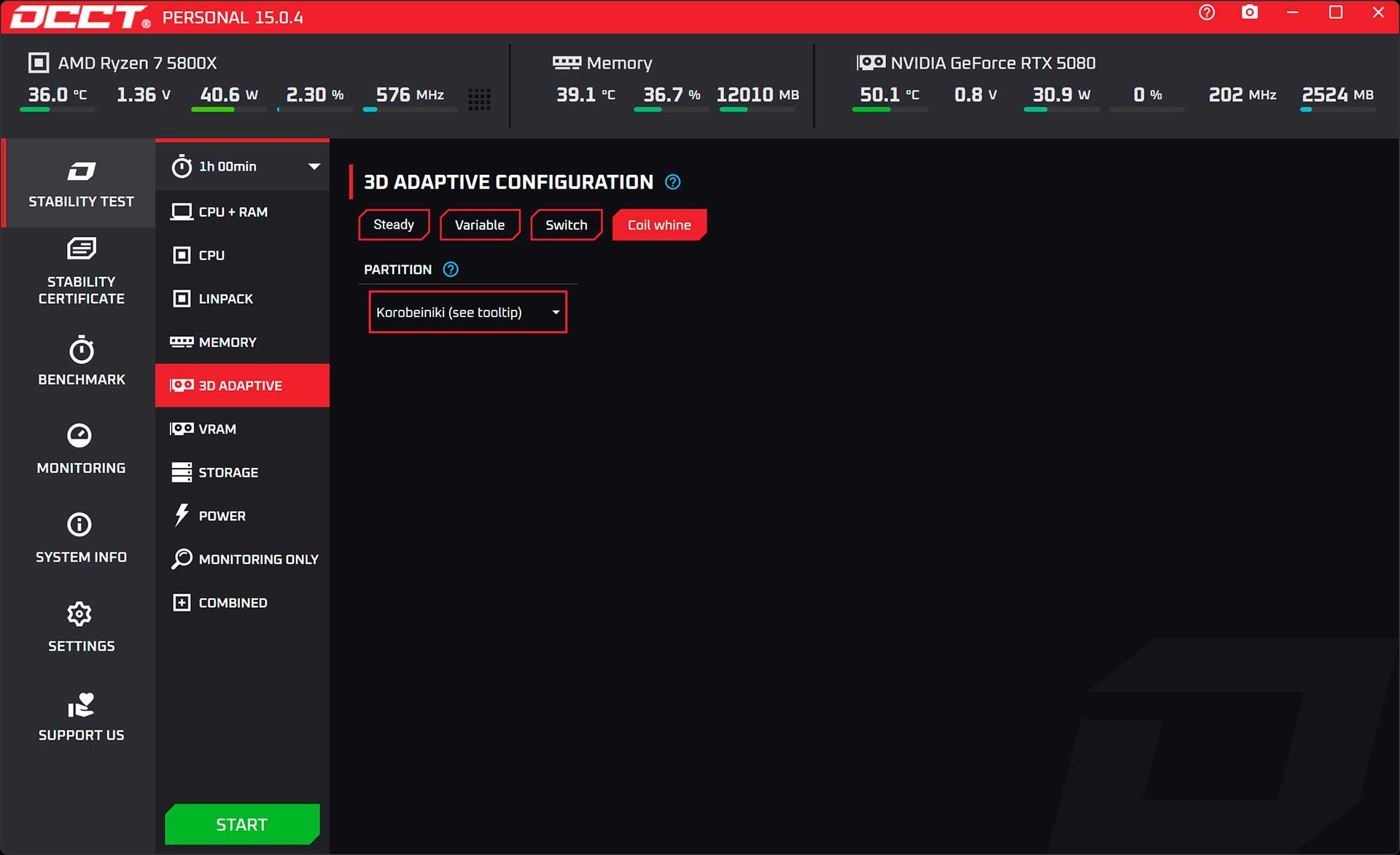Click the CPU temperature usage bar

[57, 109]
